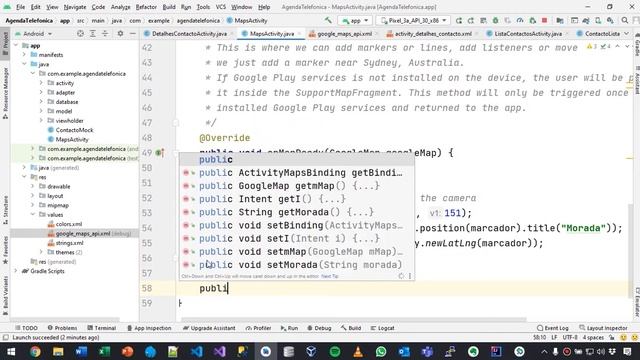The image size is (640, 360).
Task: Open the SDK Manager icon
Action: tap(610, 20)
